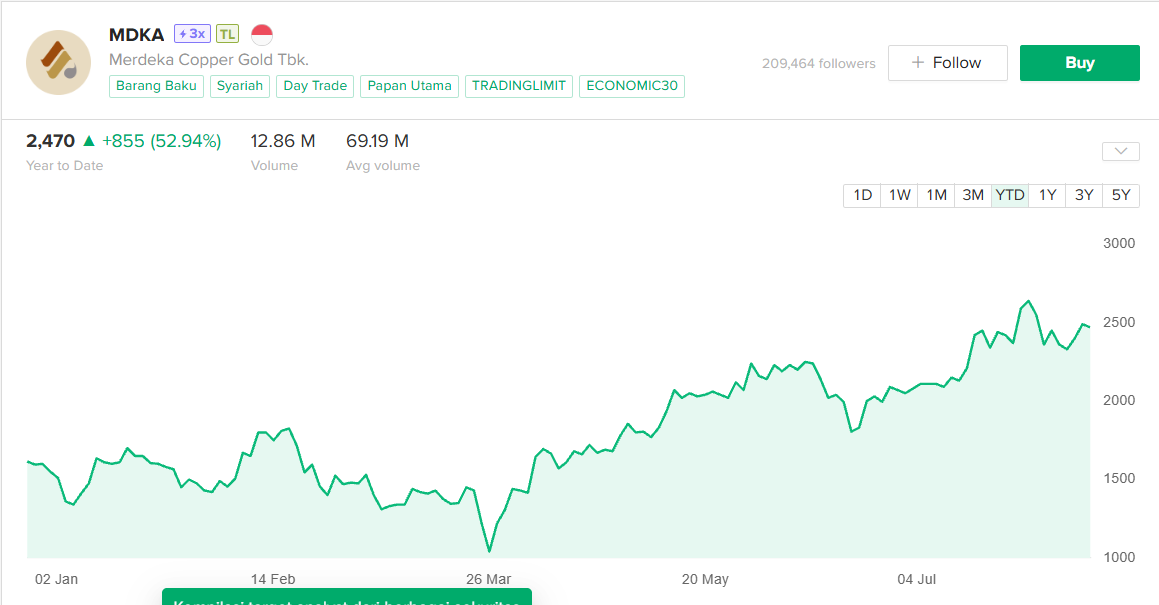Click the 1000 price axis label
Image resolution: width=1159 pixels, height=605 pixels.
click(x=1119, y=558)
